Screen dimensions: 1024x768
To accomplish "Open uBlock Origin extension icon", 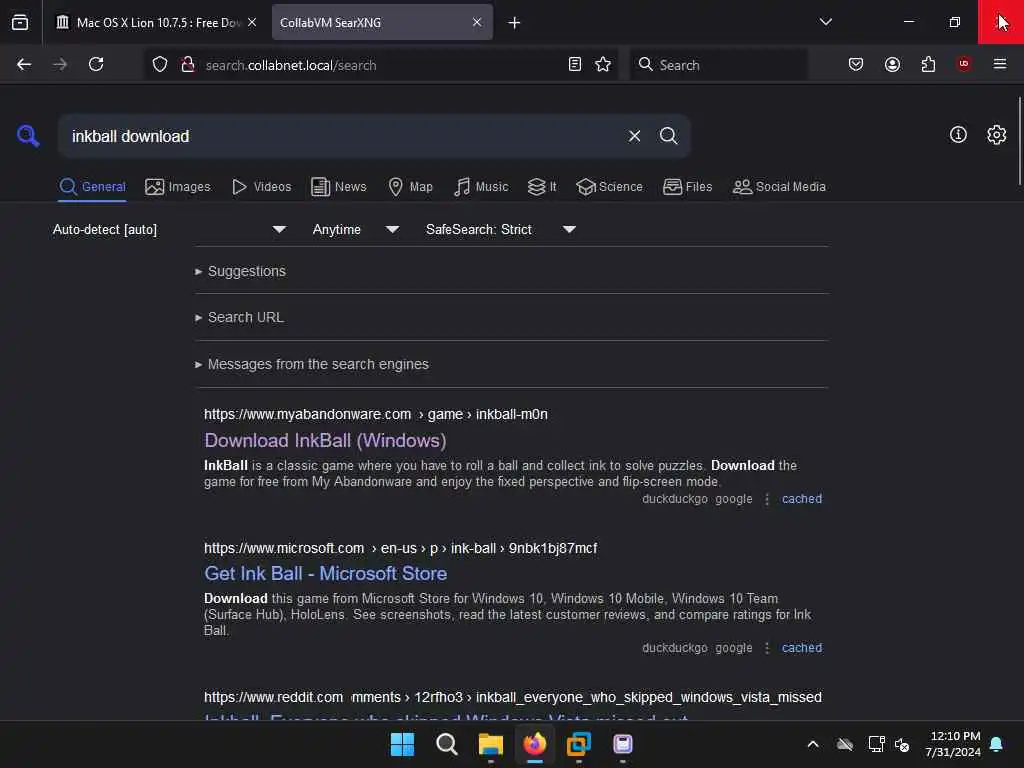I will pyautogui.click(x=963, y=64).
